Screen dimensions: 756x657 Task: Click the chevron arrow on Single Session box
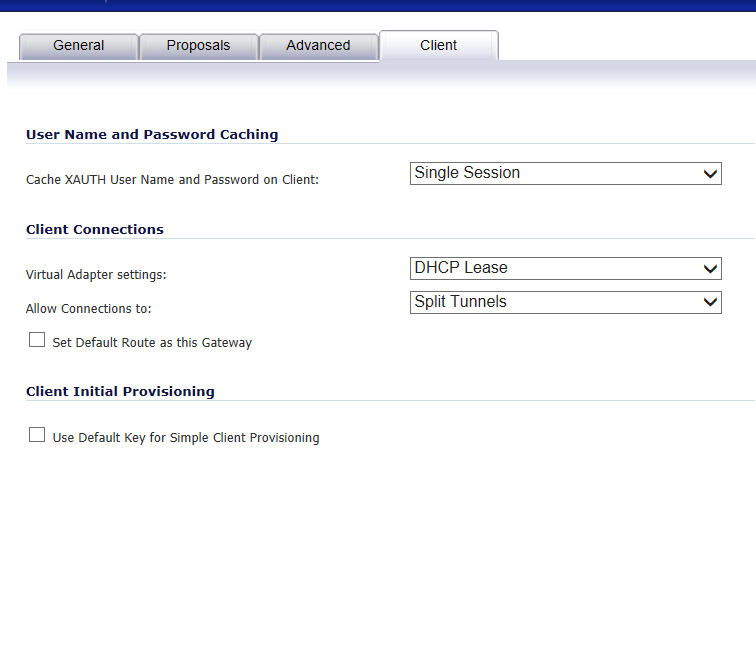710,174
